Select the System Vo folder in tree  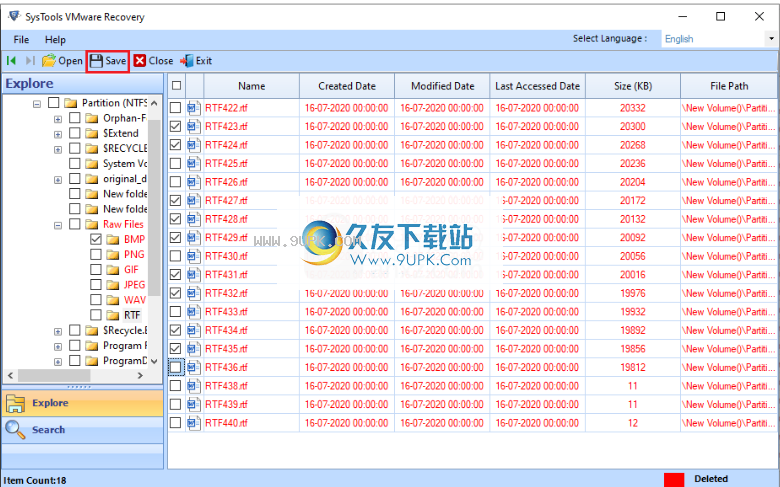[x=125, y=164]
